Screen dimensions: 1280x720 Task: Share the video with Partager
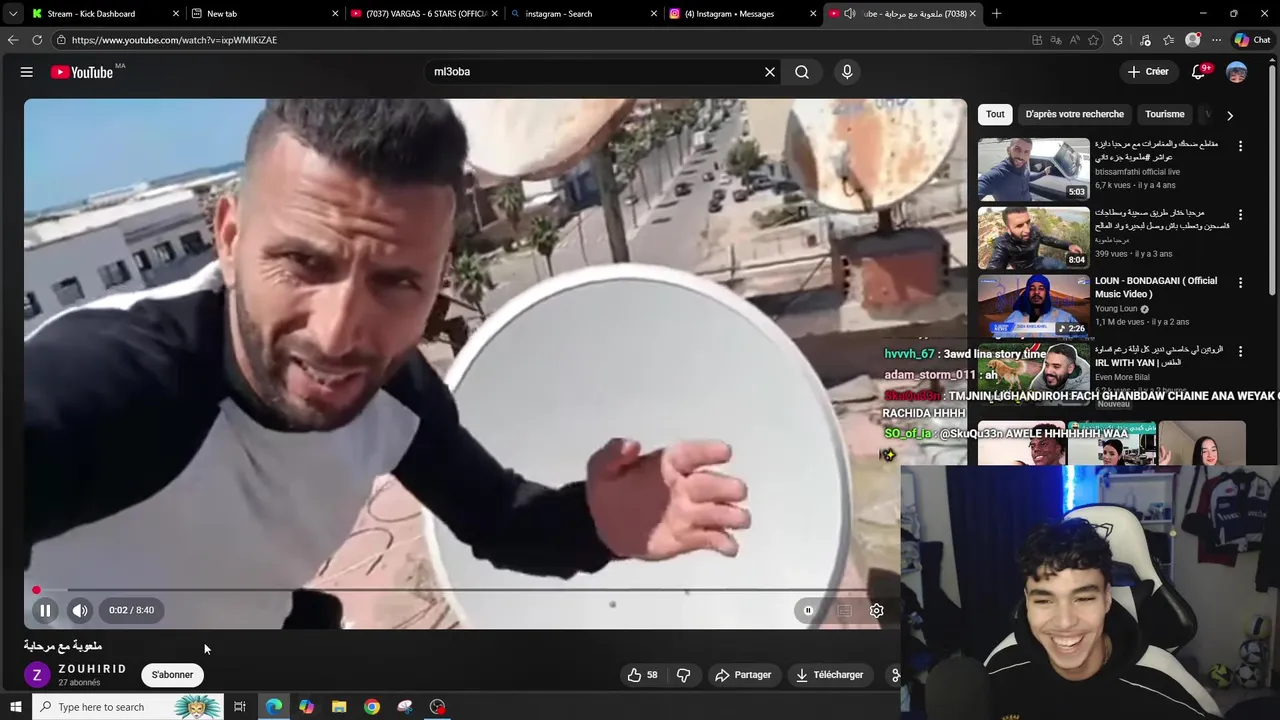[x=743, y=675]
